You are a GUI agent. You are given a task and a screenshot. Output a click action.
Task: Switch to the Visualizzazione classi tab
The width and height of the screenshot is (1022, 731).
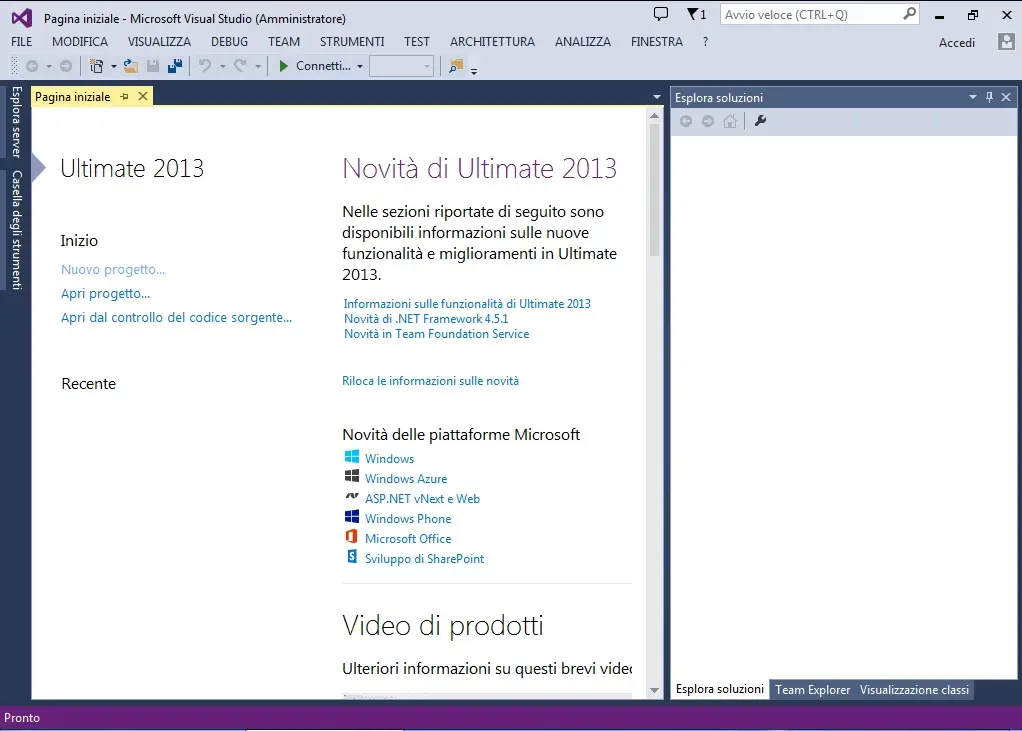pyautogui.click(x=914, y=689)
